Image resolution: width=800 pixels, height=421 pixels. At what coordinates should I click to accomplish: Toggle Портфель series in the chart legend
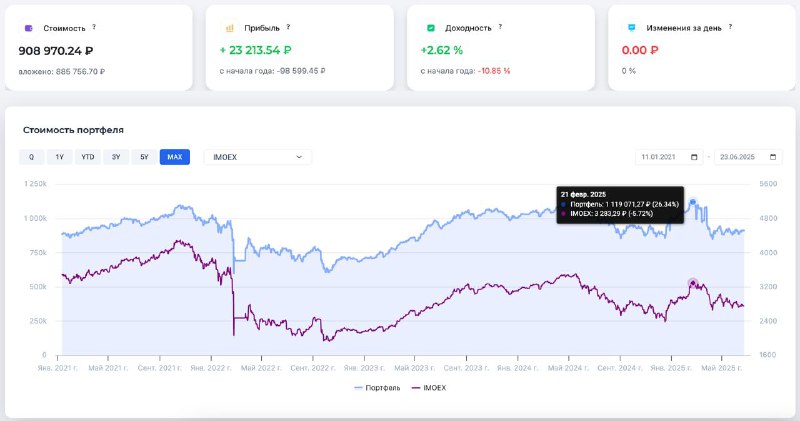377,387
